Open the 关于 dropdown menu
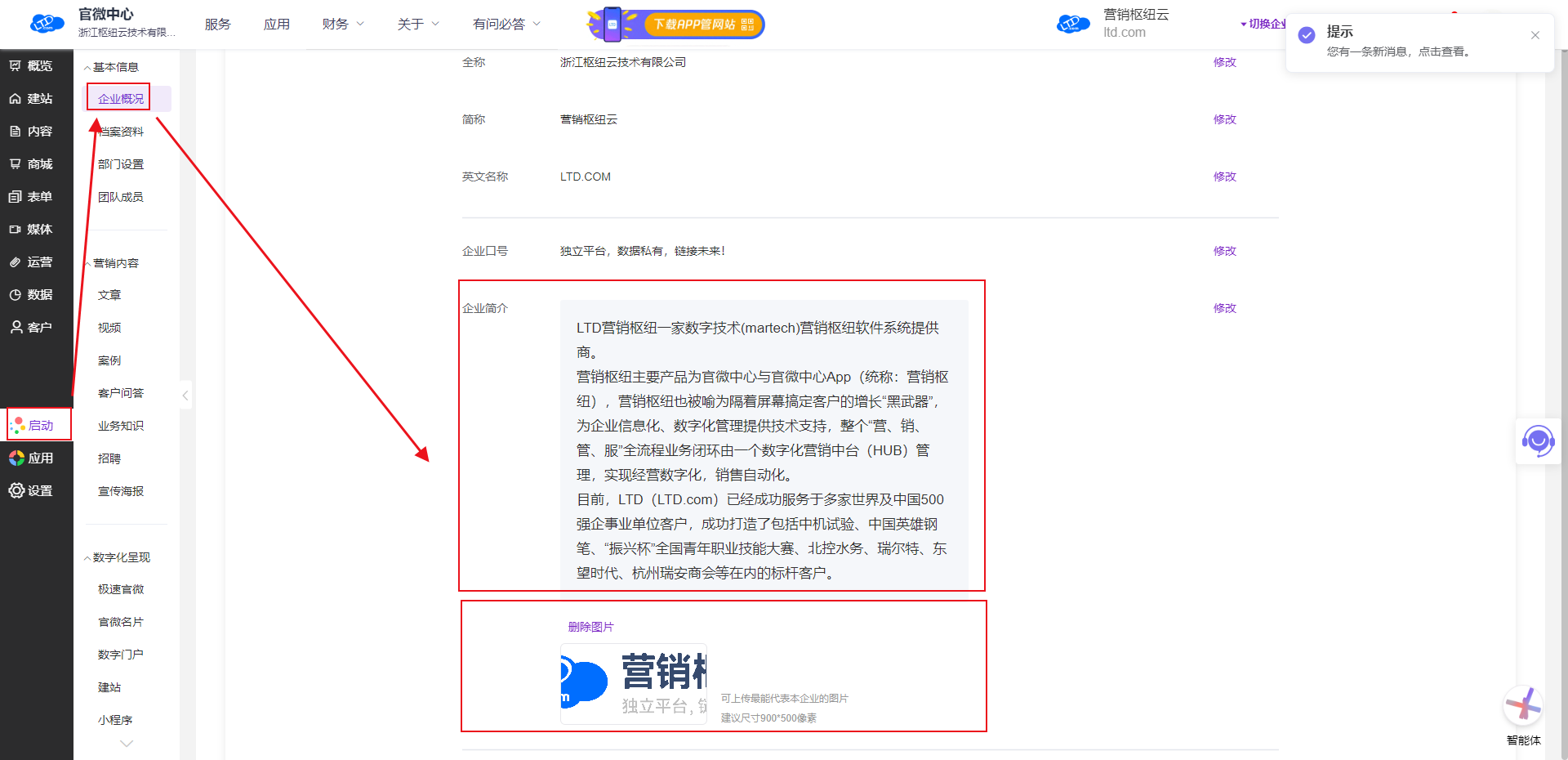This screenshot has height=760, width=1568. point(418,25)
